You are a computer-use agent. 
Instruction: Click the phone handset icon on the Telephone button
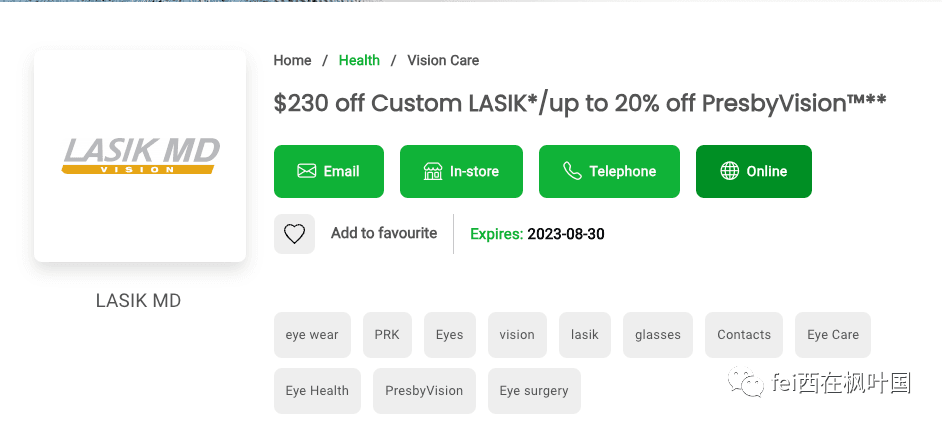(x=572, y=171)
